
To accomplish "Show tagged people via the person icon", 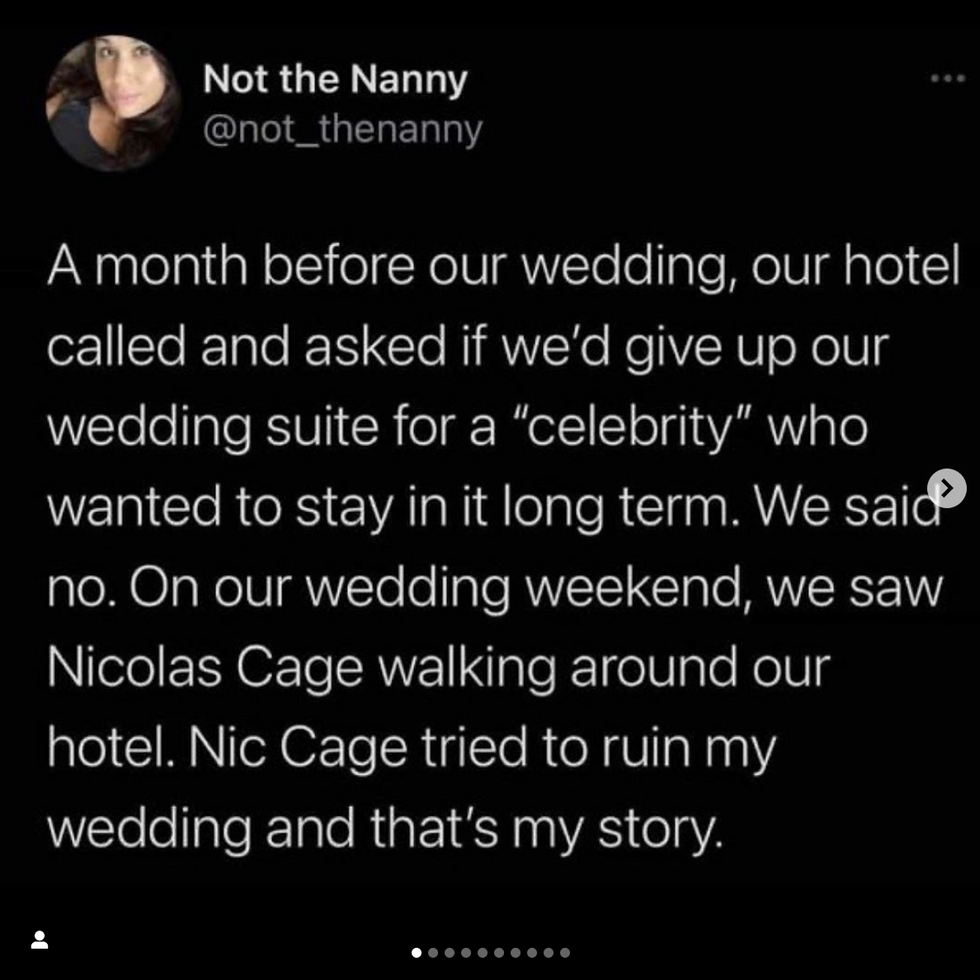I will pos(39,939).
